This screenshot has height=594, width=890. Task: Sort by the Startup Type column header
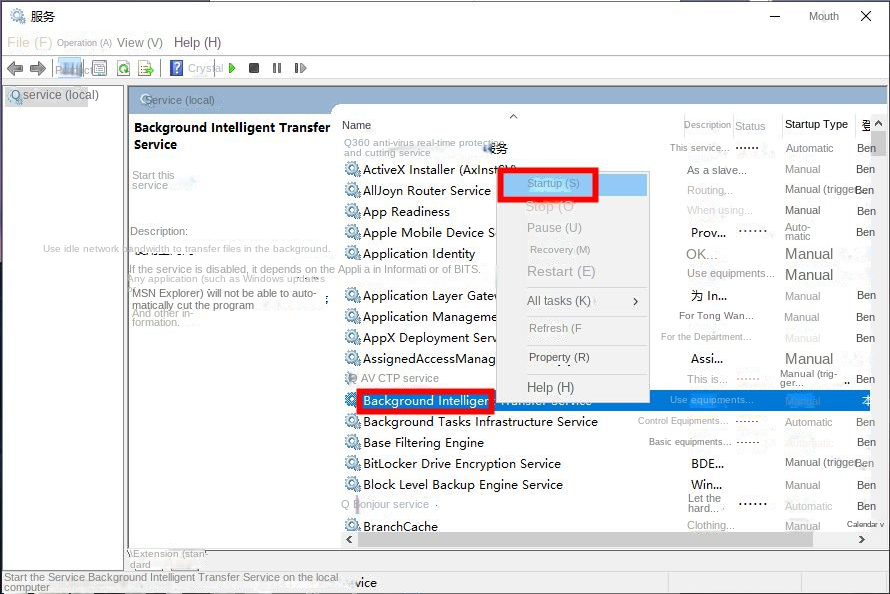click(816, 124)
